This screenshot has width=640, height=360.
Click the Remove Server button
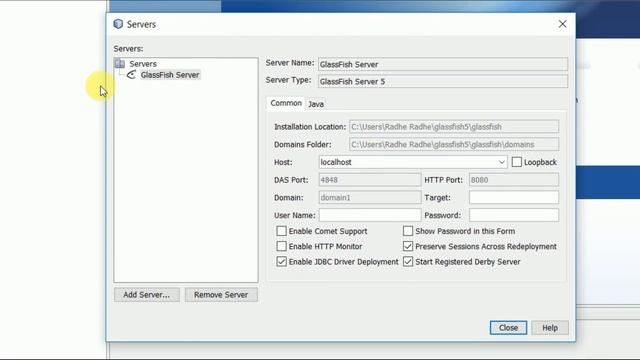point(221,295)
